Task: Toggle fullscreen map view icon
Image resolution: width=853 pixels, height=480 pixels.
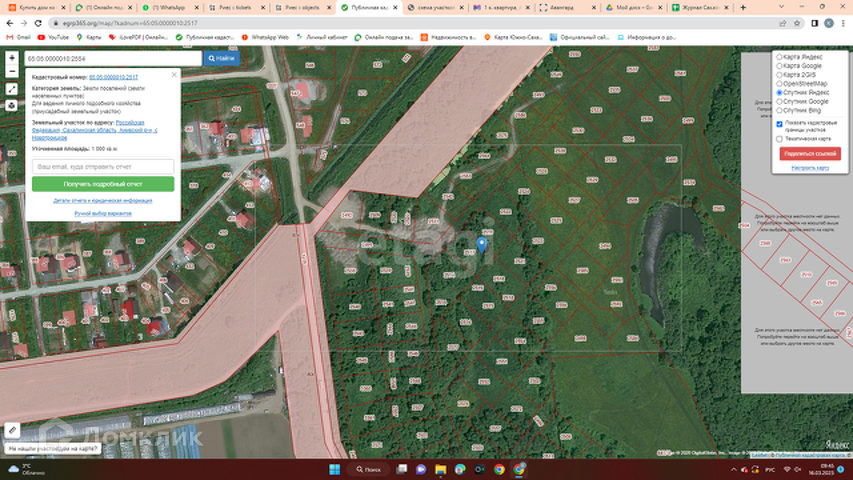Action: [11, 89]
